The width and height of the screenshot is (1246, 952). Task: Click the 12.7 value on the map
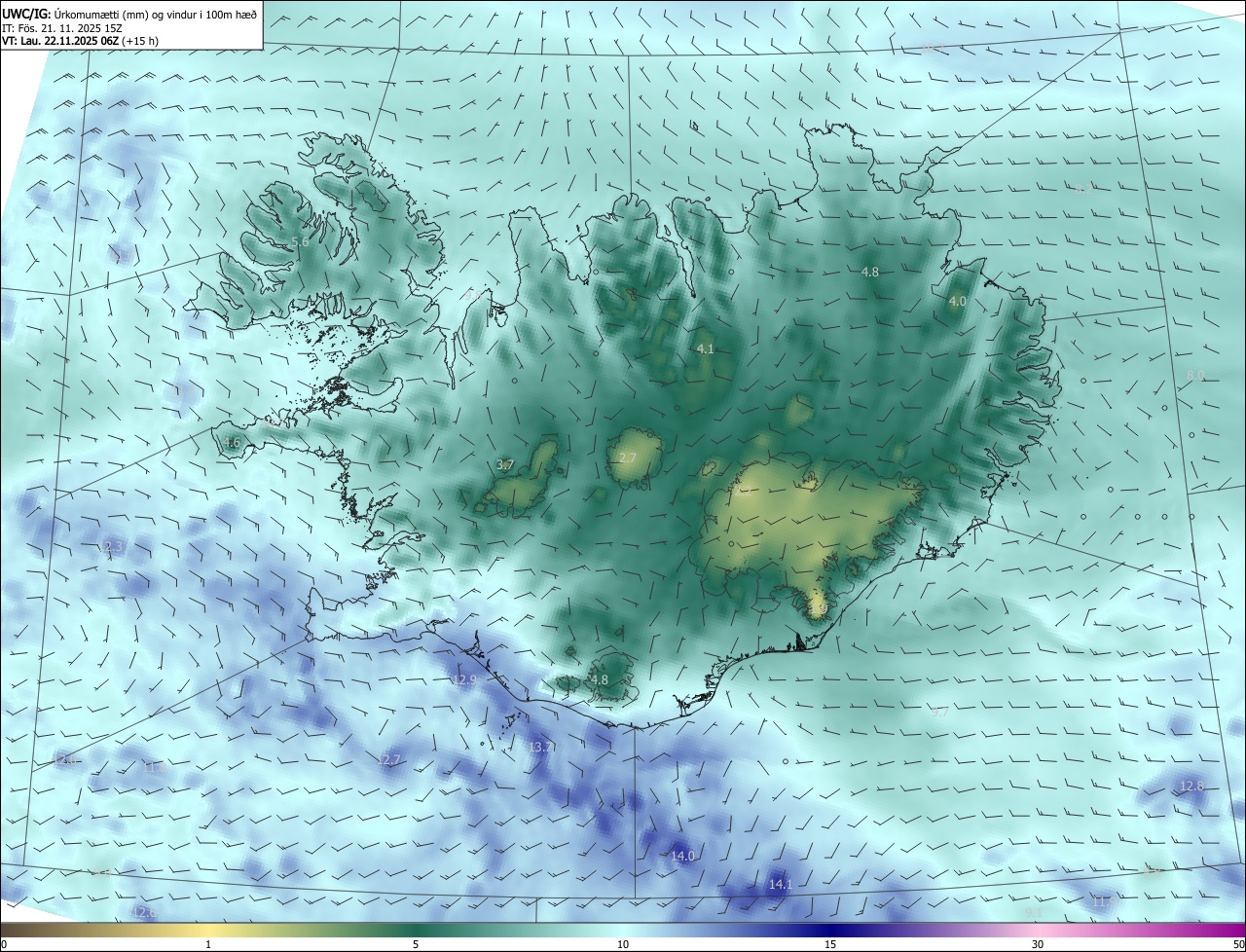pos(388,759)
